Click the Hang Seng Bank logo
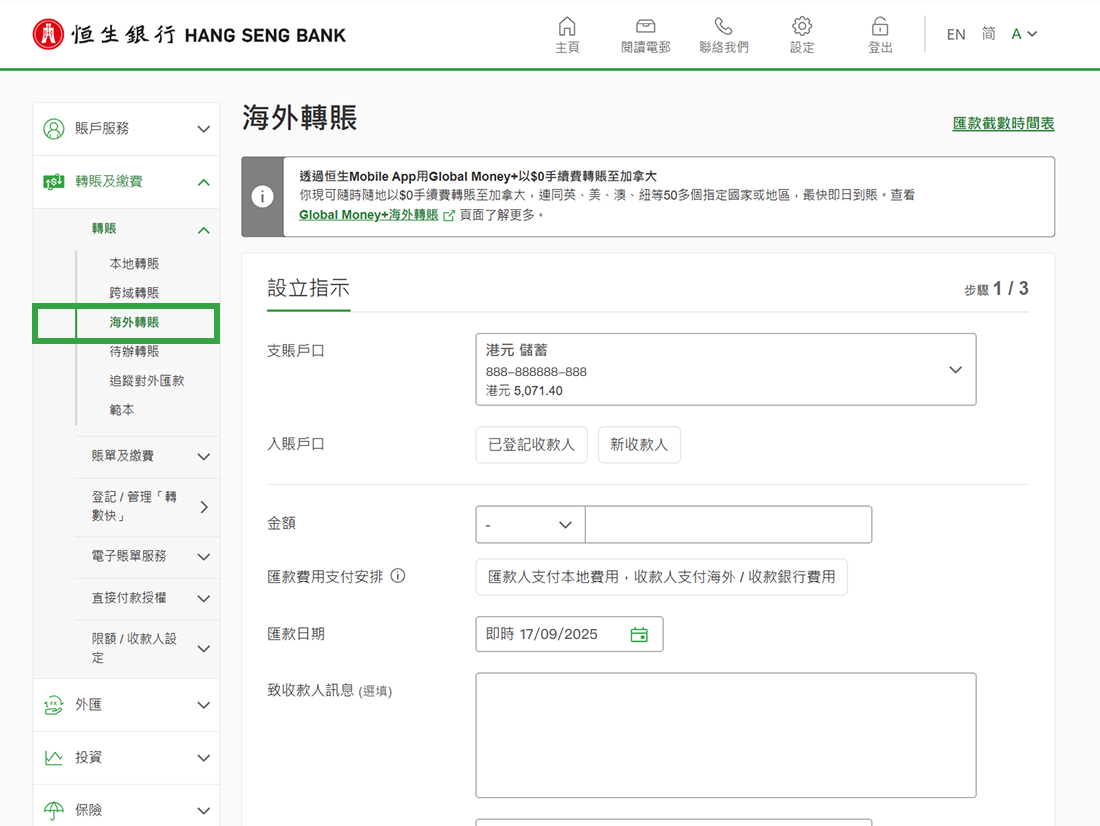This screenshot has height=826, width=1100. [190, 35]
